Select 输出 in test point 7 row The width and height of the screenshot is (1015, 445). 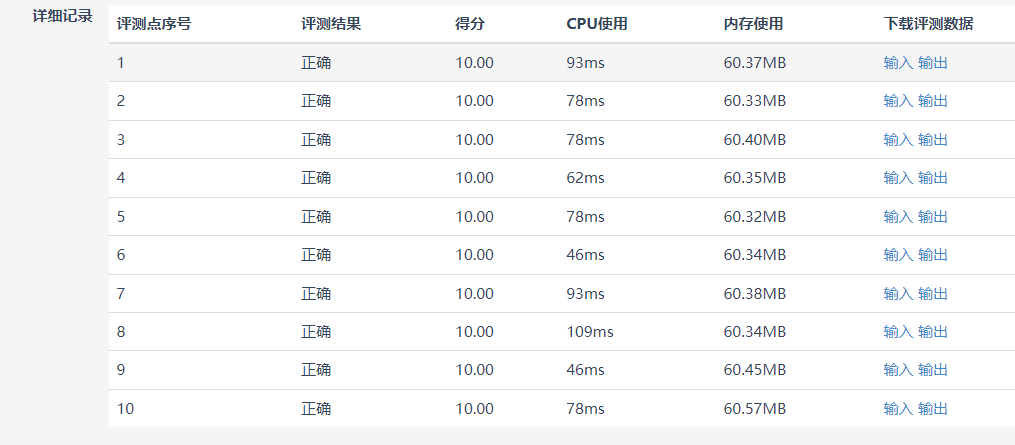[x=933, y=294]
